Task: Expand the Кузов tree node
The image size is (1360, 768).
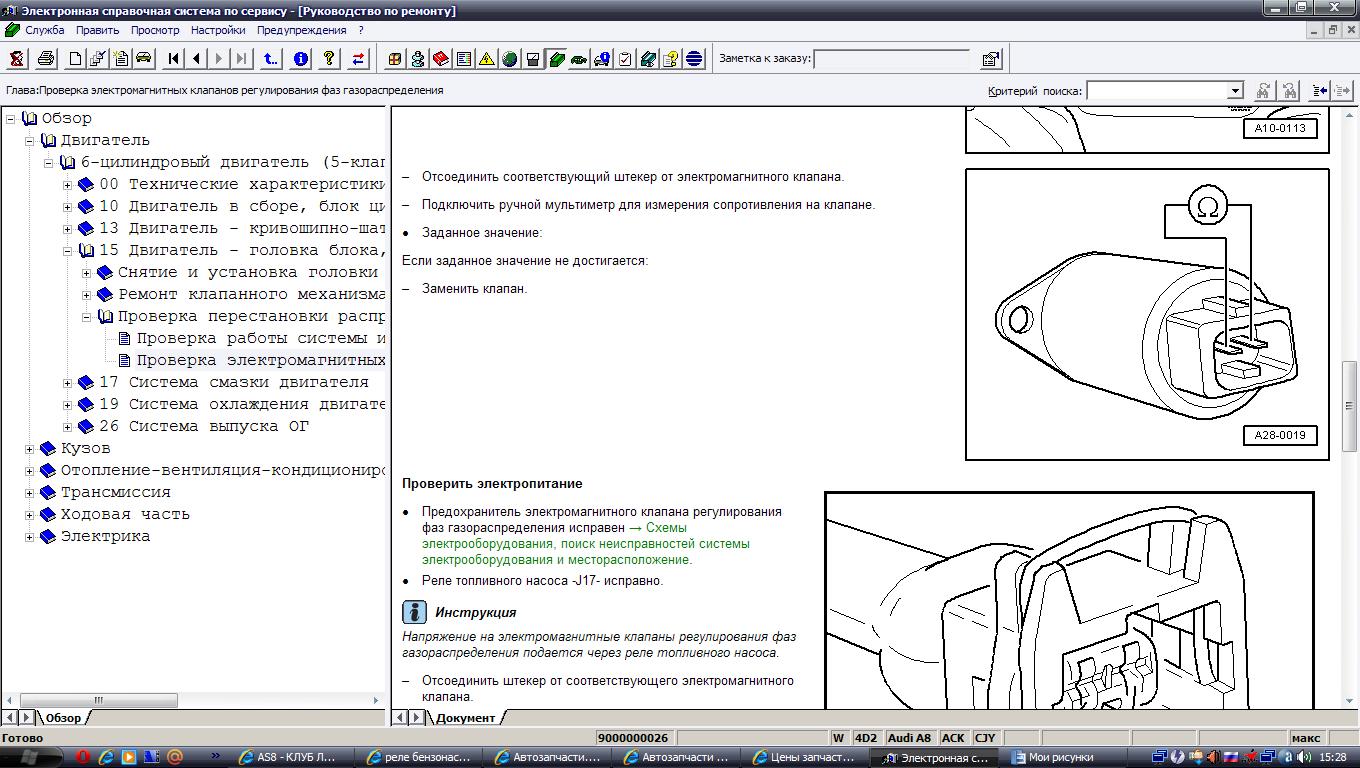Action: tap(29, 449)
